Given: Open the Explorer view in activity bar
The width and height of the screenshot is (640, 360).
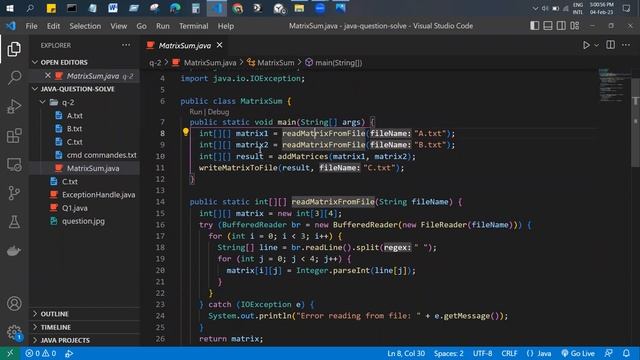Looking at the screenshot, I should click(x=14, y=49).
